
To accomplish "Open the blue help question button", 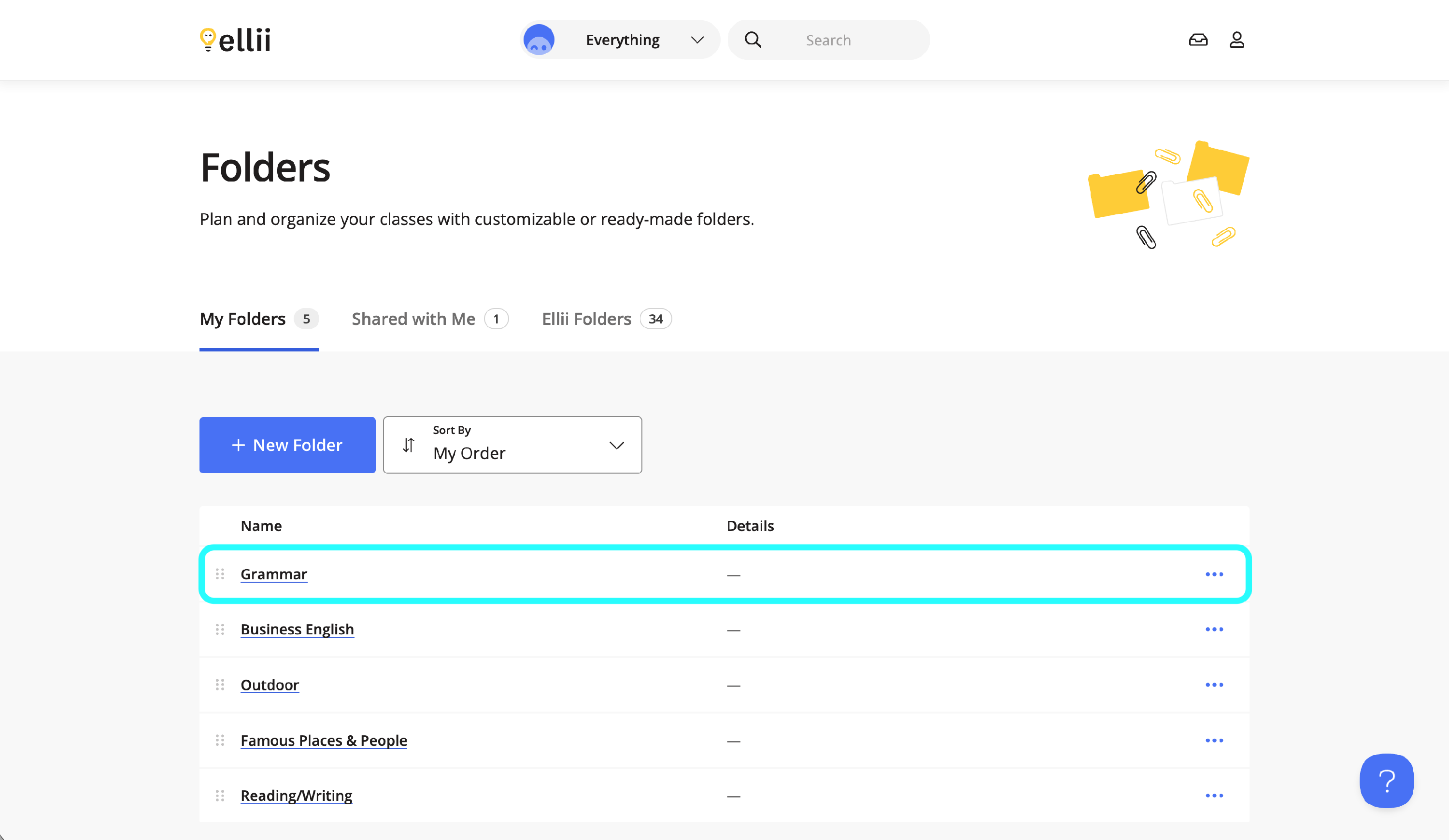I will point(1386,780).
